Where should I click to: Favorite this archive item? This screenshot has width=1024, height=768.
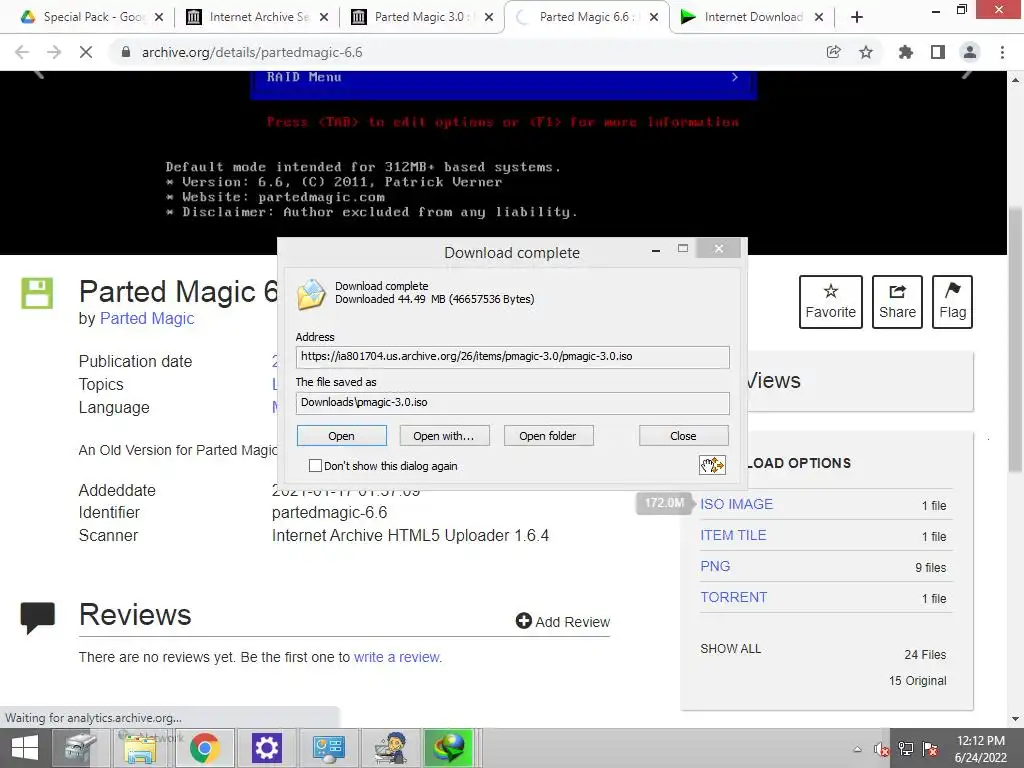click(831, 302)
